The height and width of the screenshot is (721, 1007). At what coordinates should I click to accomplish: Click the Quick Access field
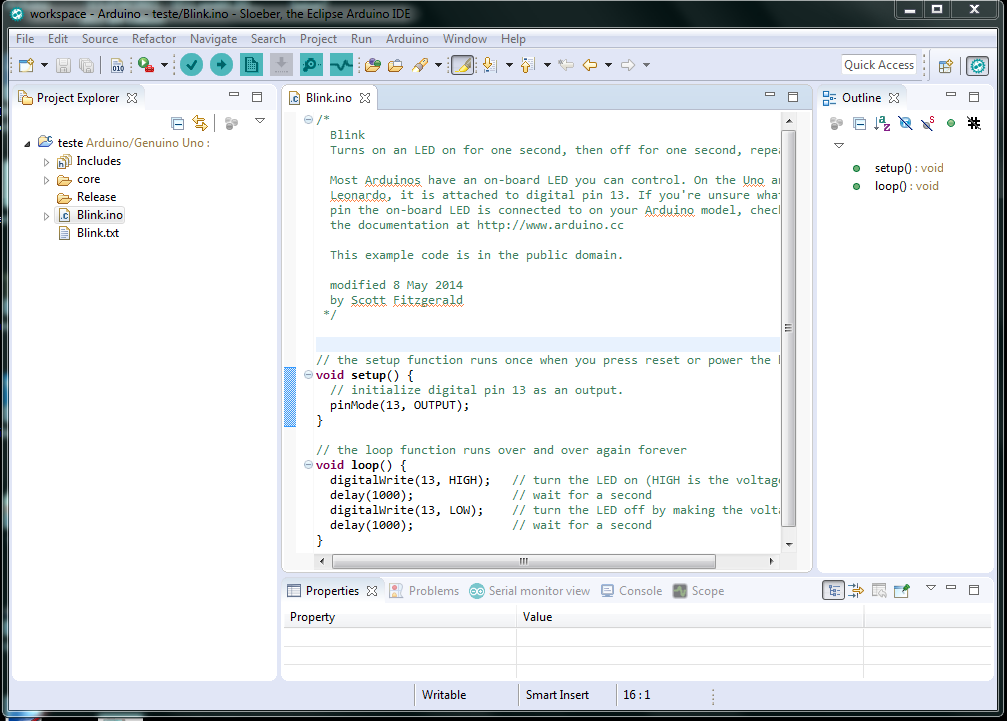point(878,64)
